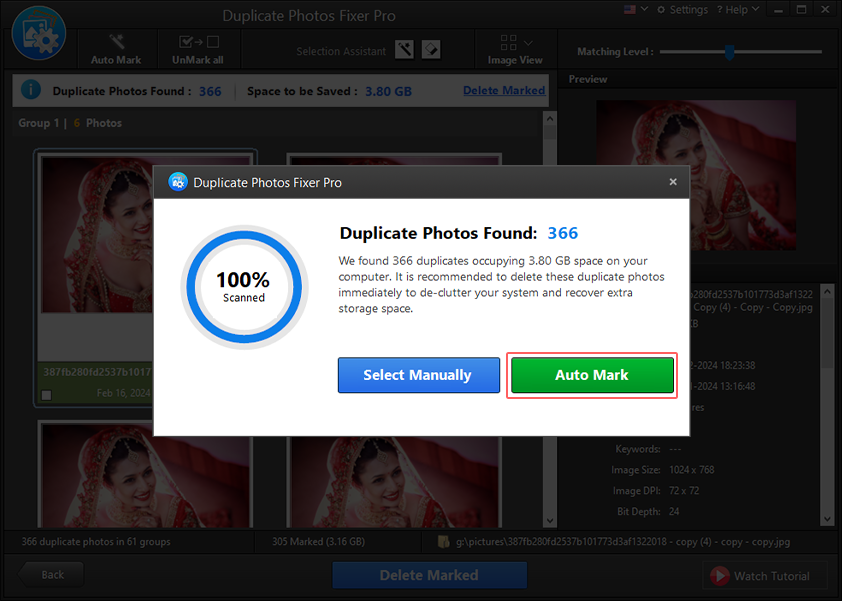This screenshot has width=842, height=601.
Task: Go Back using the bottom-left button
Action: tap(52, 575)
